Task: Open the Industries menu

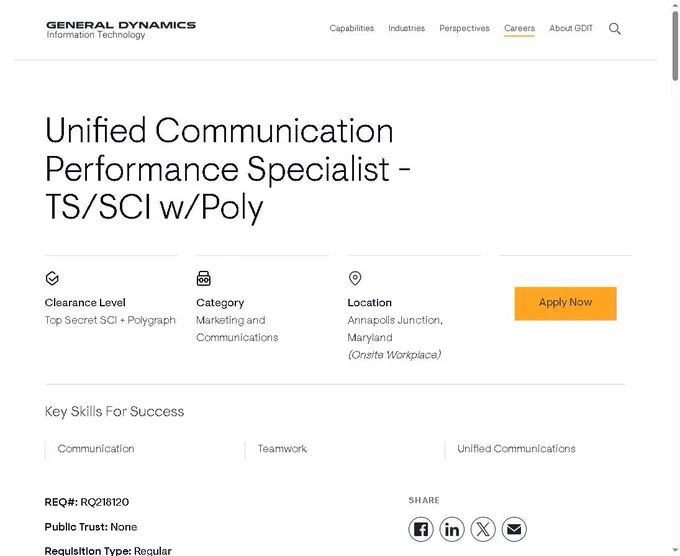Action: coord(406,28)
